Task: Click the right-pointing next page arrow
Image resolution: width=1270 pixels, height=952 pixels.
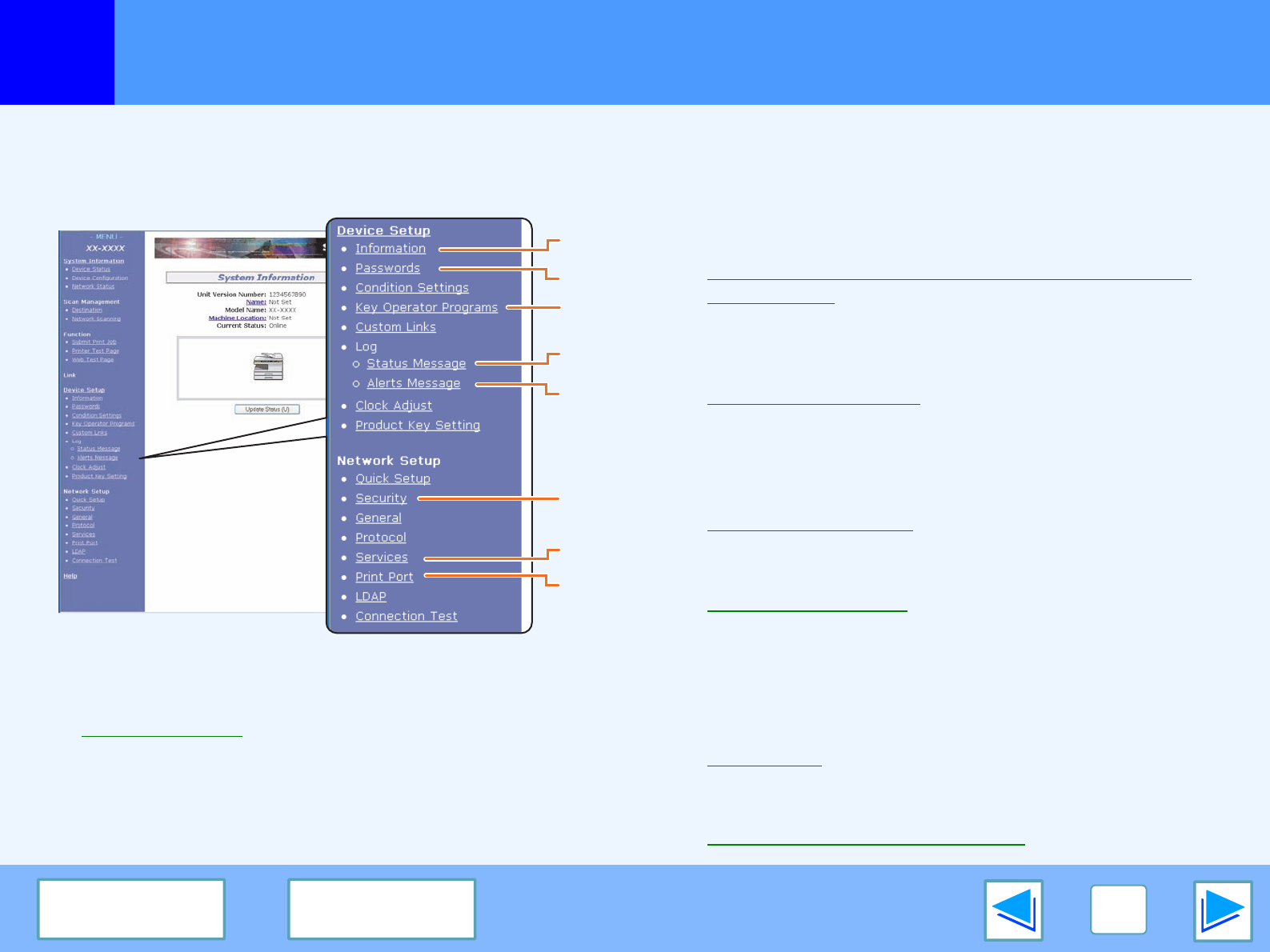Action: coord(1222,910)
